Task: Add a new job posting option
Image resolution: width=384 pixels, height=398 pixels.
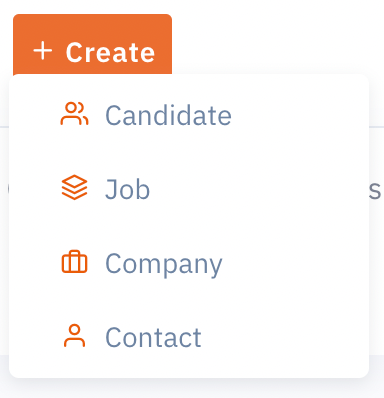Action: [x=189, y=189]
